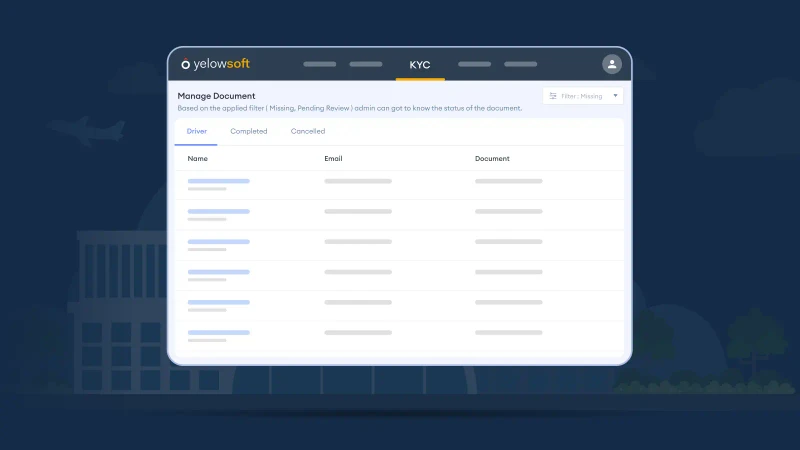Click the nav item immediately right of KYC
The width and height of the screenshot is (800, 450).
[474, 64]
